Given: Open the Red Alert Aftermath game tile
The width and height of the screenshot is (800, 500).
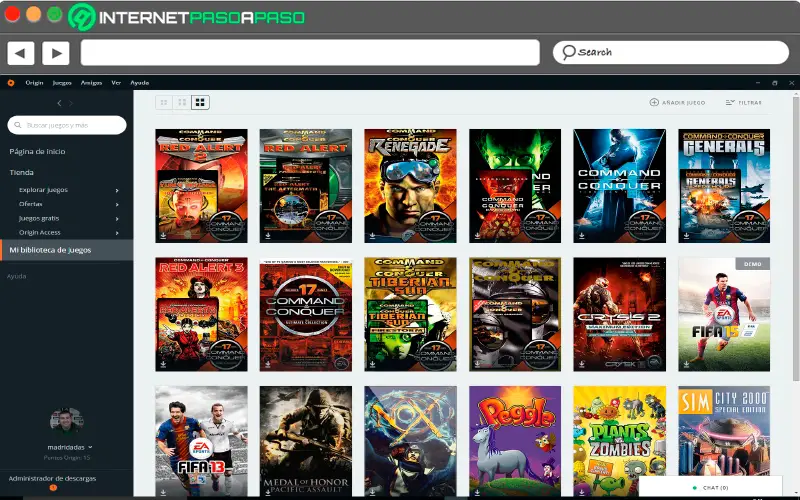Looking at the screenshot, I should (x=306, y=186).
